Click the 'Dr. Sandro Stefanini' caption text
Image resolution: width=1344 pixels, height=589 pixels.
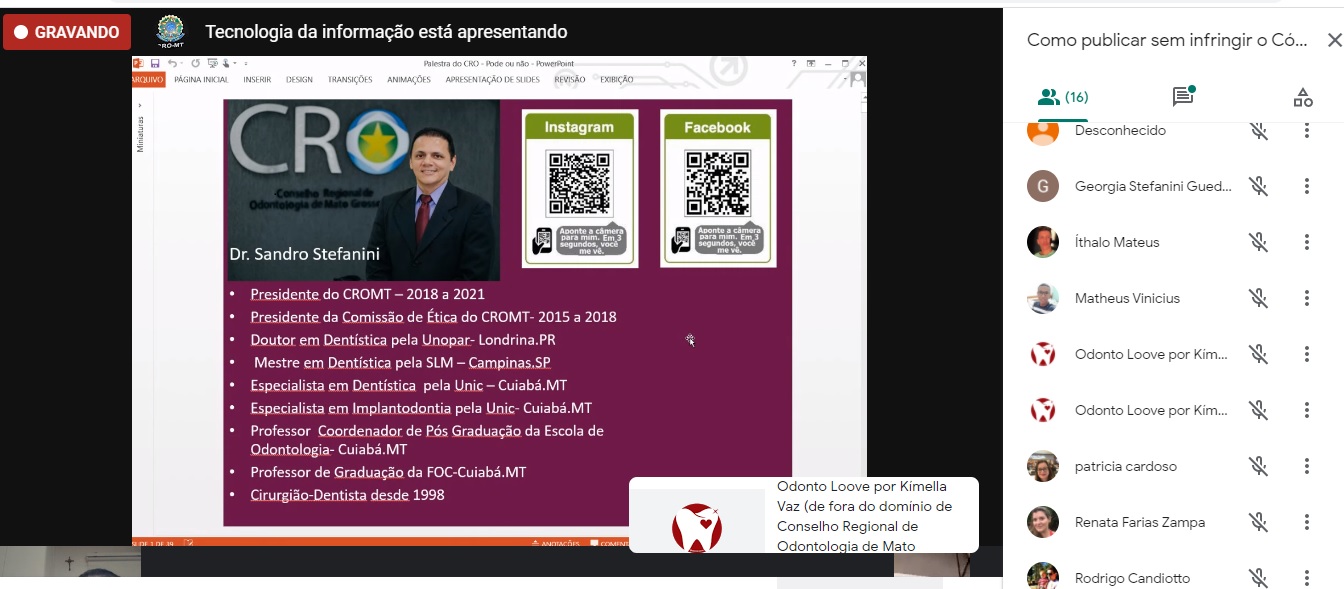[305, 254]
